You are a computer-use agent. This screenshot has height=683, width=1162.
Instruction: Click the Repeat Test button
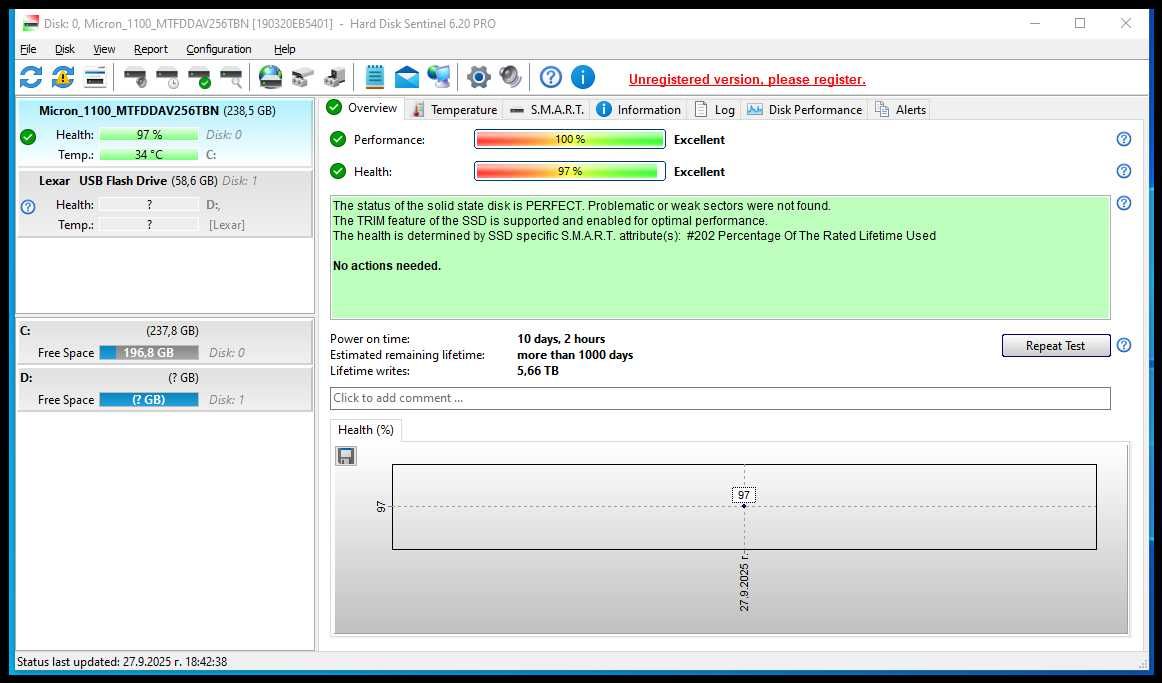[x=1055, y=345]
